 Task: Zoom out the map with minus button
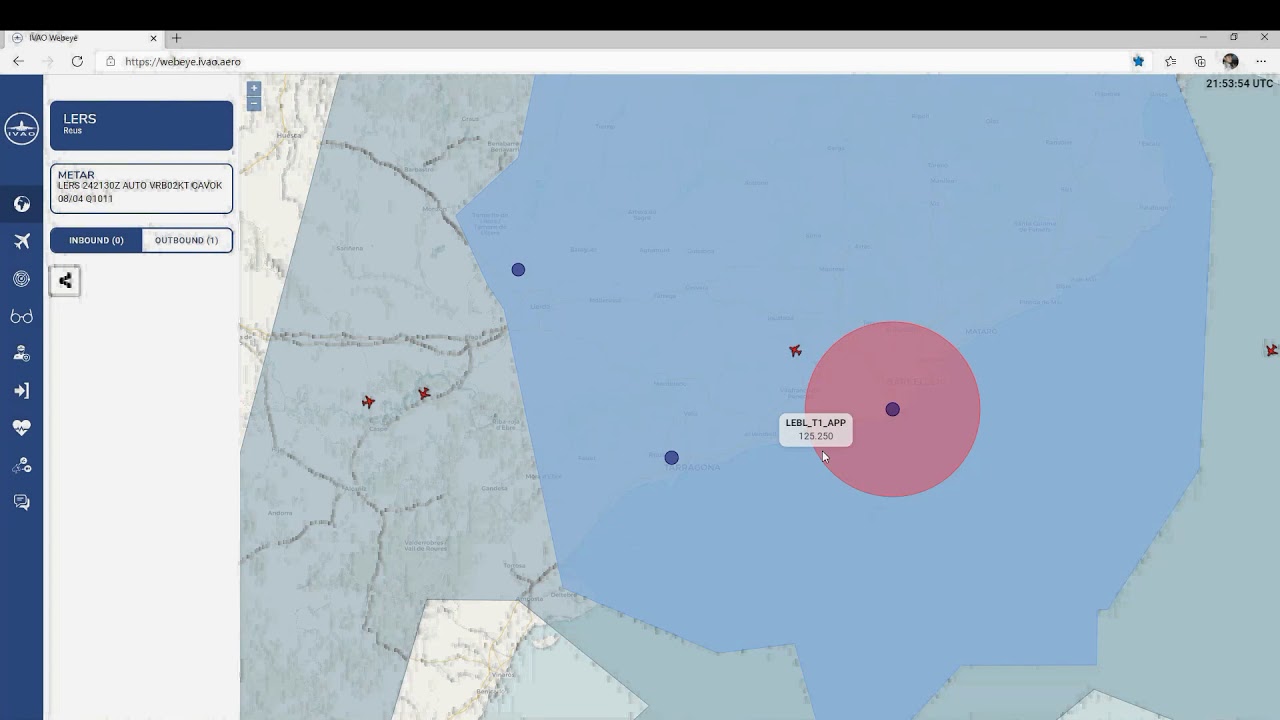(254, 103)
